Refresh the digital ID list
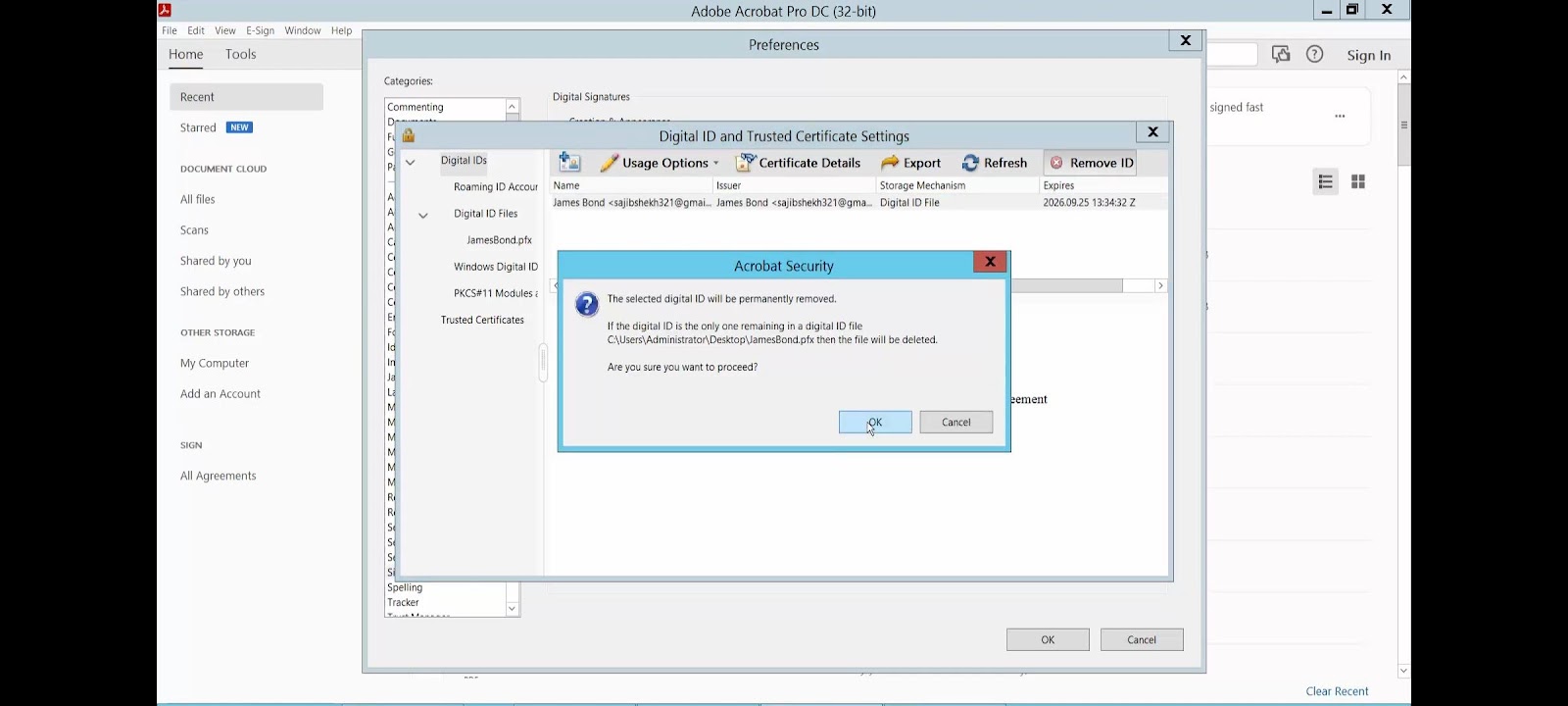The image size is (1568, 706). (995, 163)
